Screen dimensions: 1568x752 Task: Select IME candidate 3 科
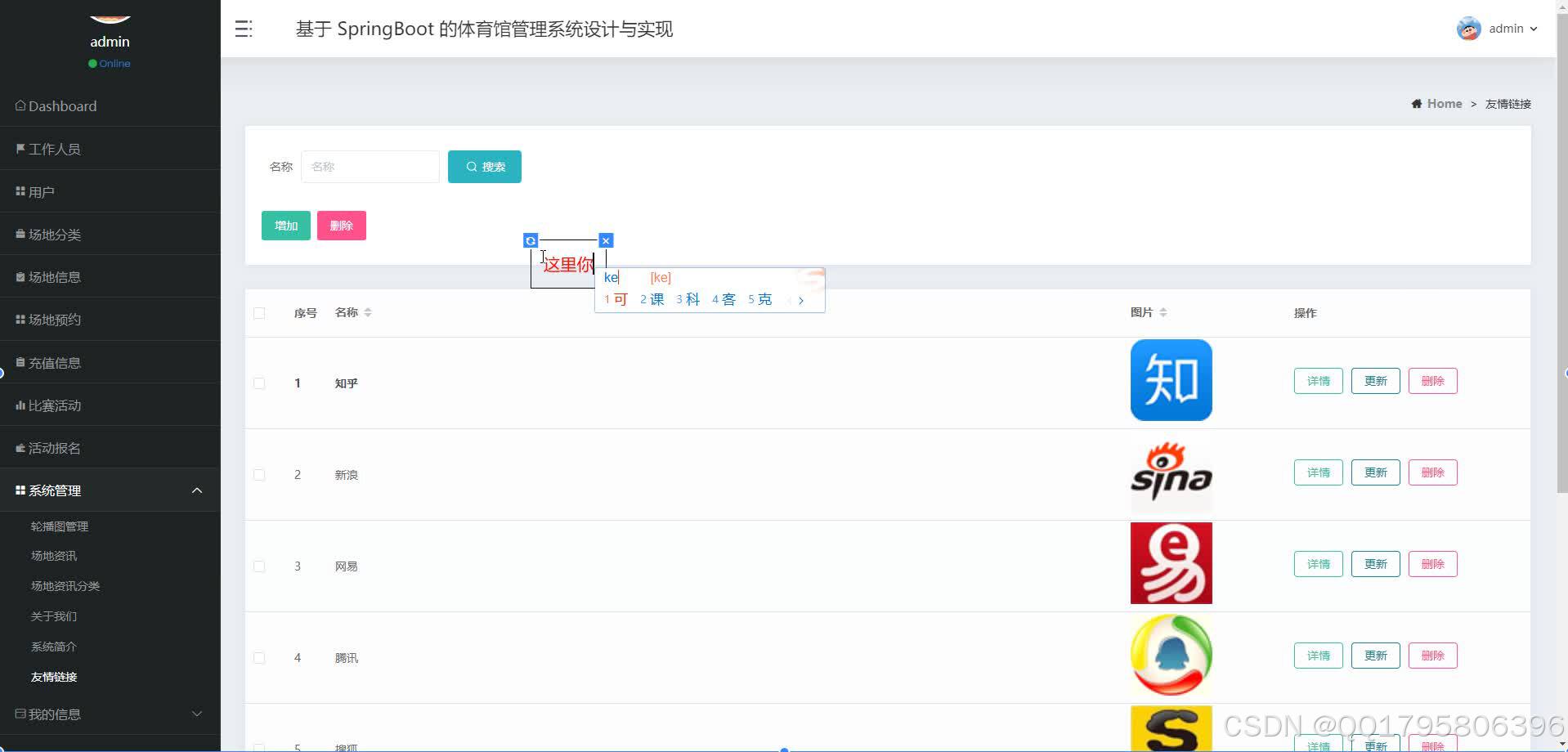[688, 300]
